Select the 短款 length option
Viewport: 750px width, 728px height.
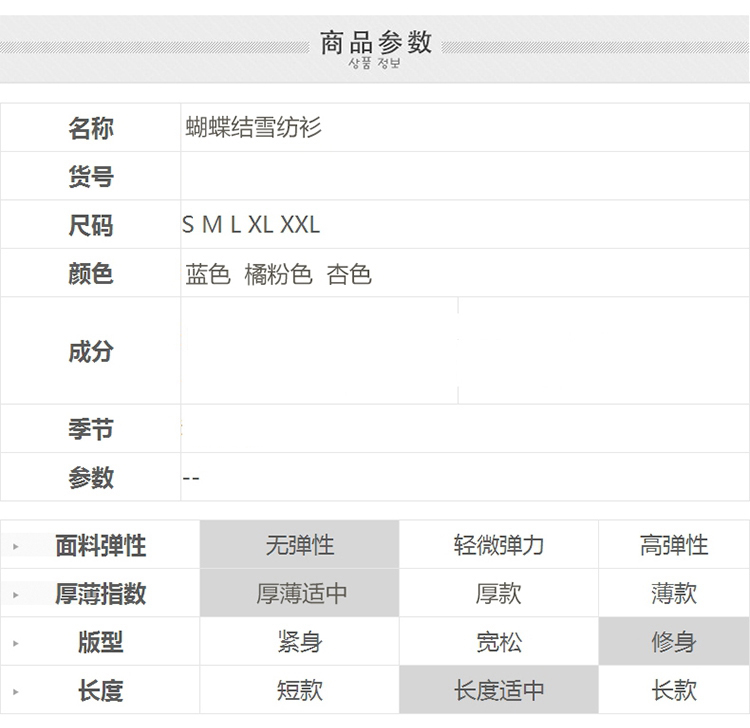[x=299, y=689]
